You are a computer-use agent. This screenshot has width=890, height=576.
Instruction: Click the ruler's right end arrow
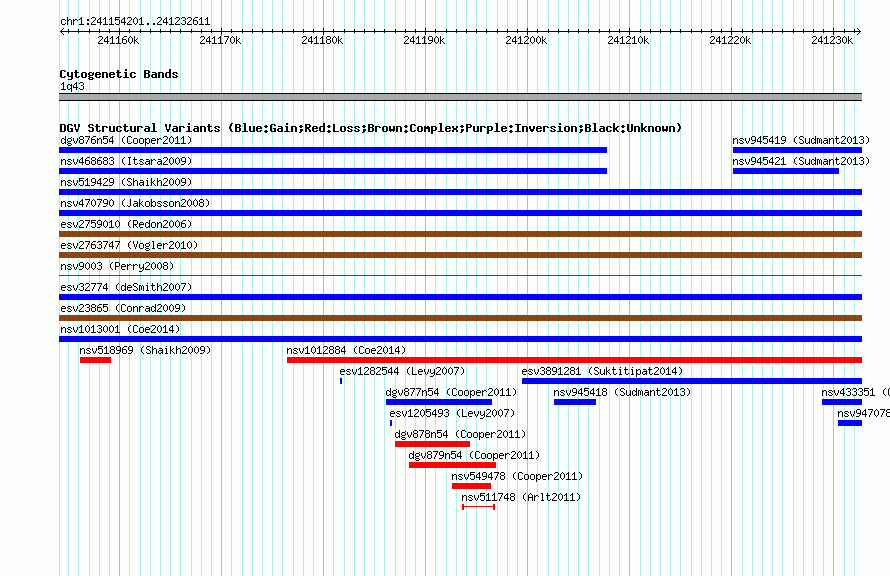pyautogui.click(x=859, y=32)
